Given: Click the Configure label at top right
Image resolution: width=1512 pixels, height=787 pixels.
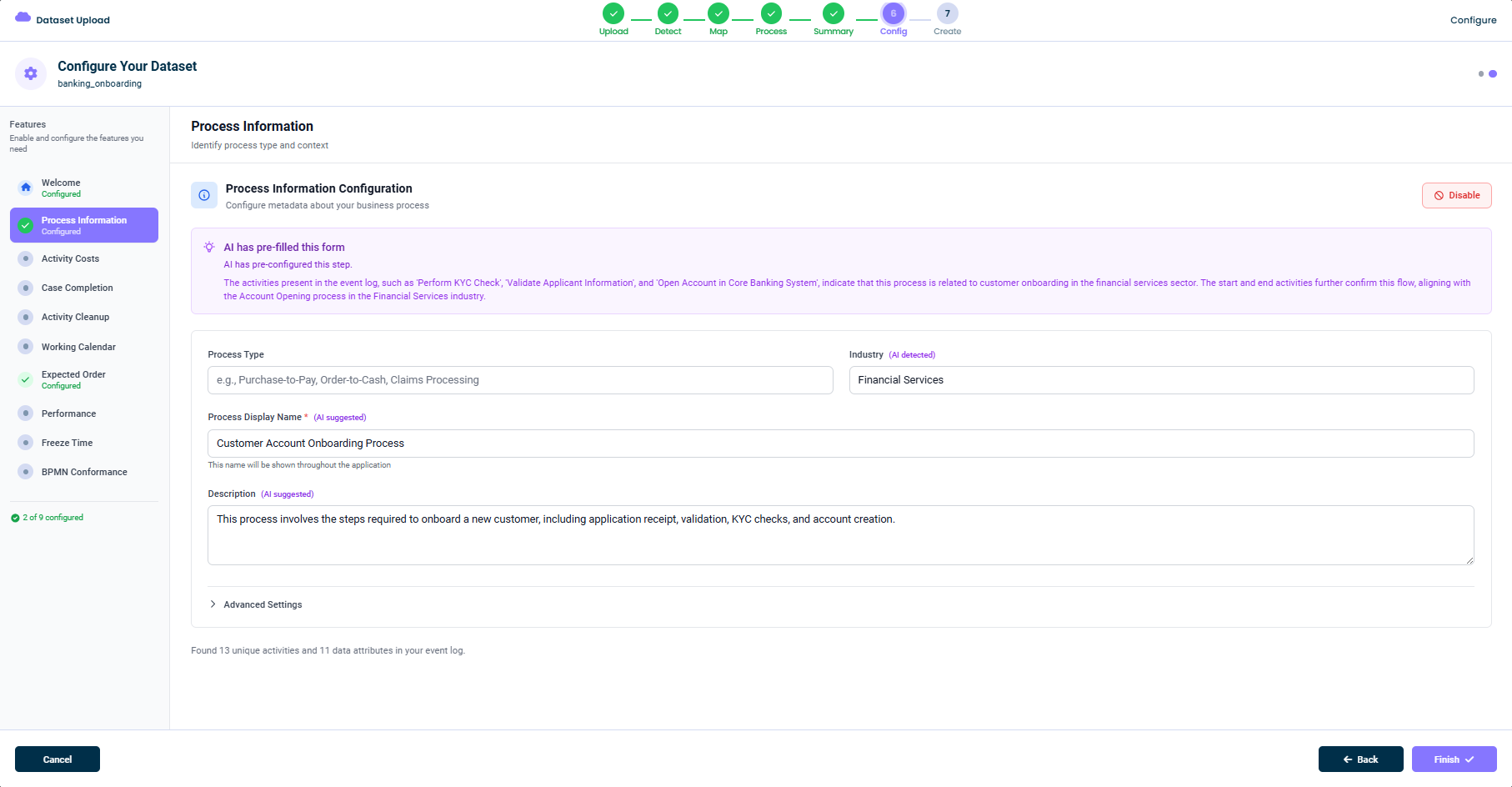Looking at the screenshot, I should (x=1473, y=20).
